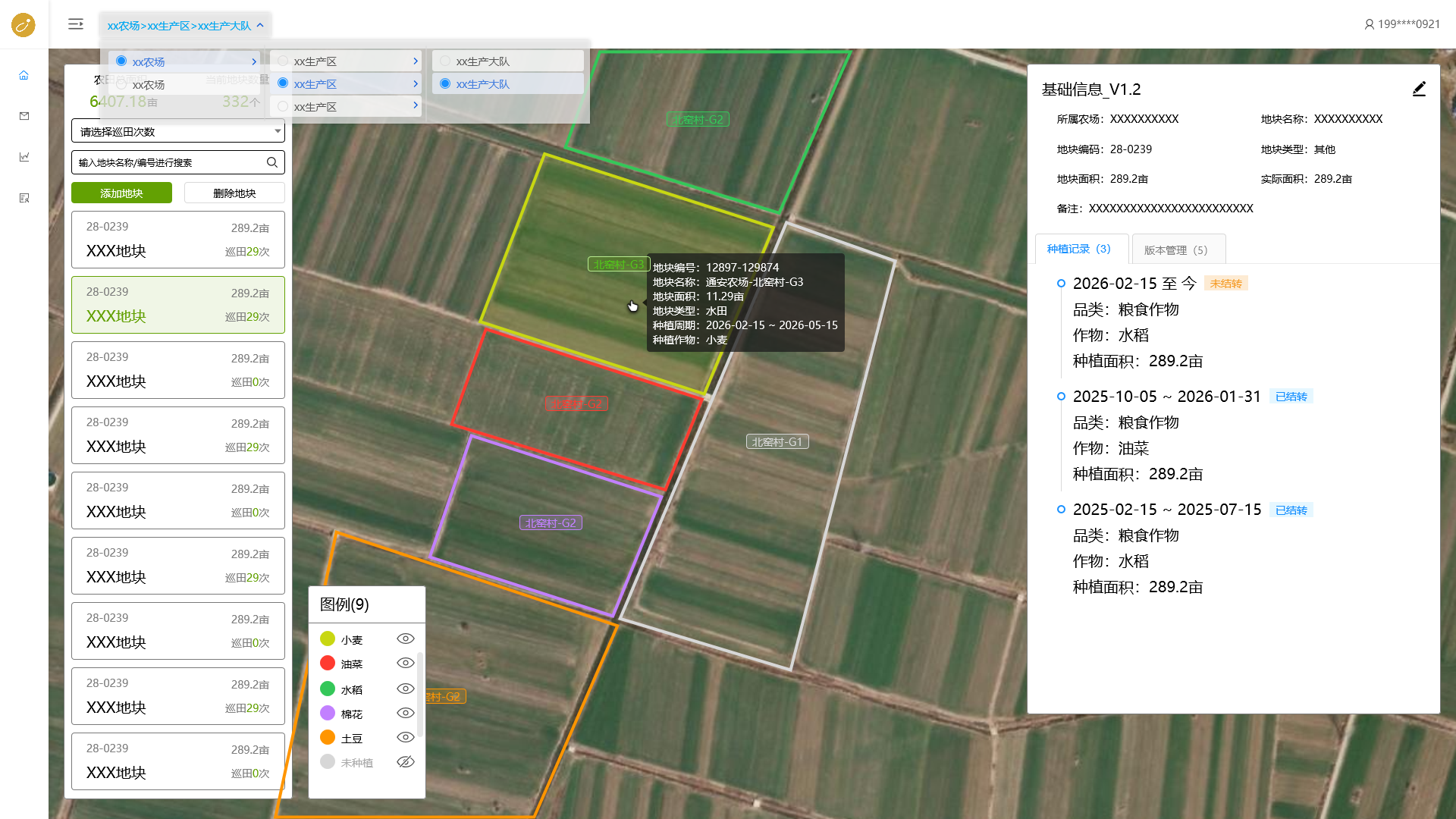Click the 6407.18亩 total area value

point(124,102)
